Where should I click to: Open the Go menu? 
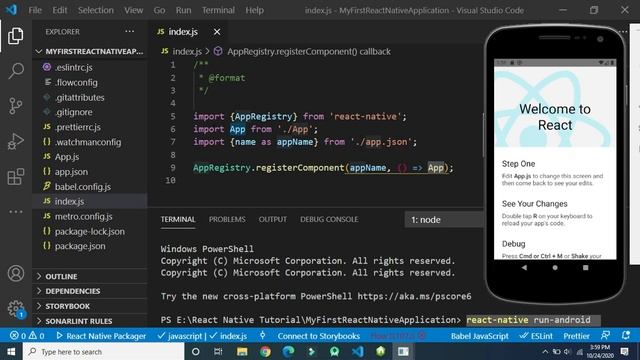pyautogui.click(x=159, y=10)
